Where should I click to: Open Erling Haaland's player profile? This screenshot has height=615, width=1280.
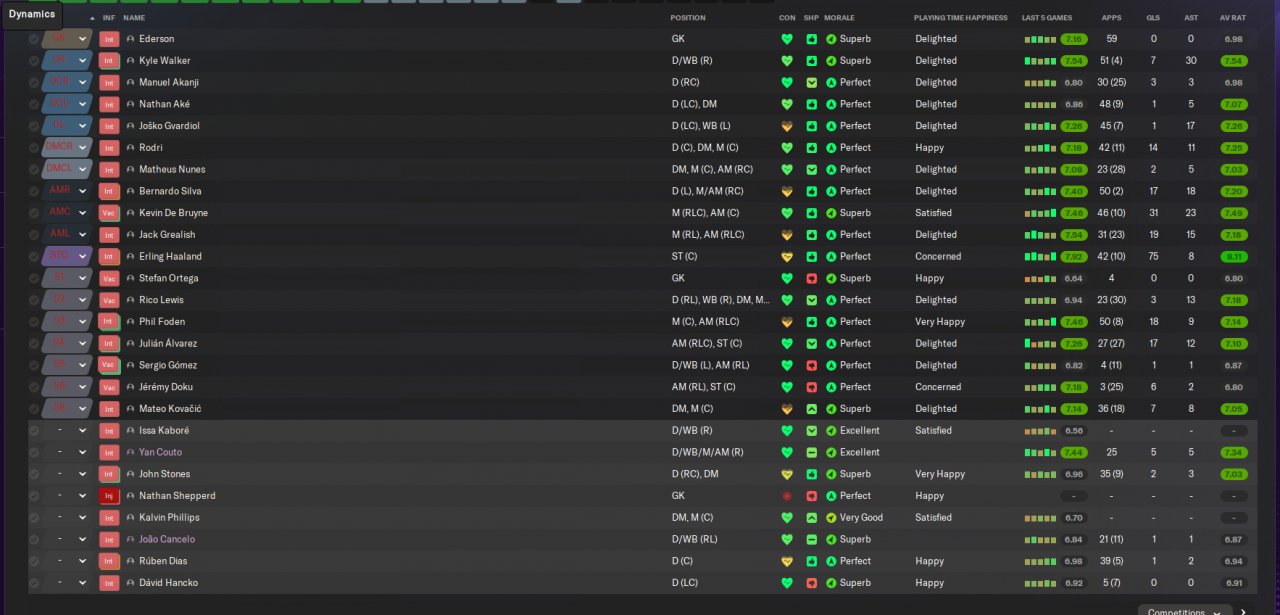(170, 256)
